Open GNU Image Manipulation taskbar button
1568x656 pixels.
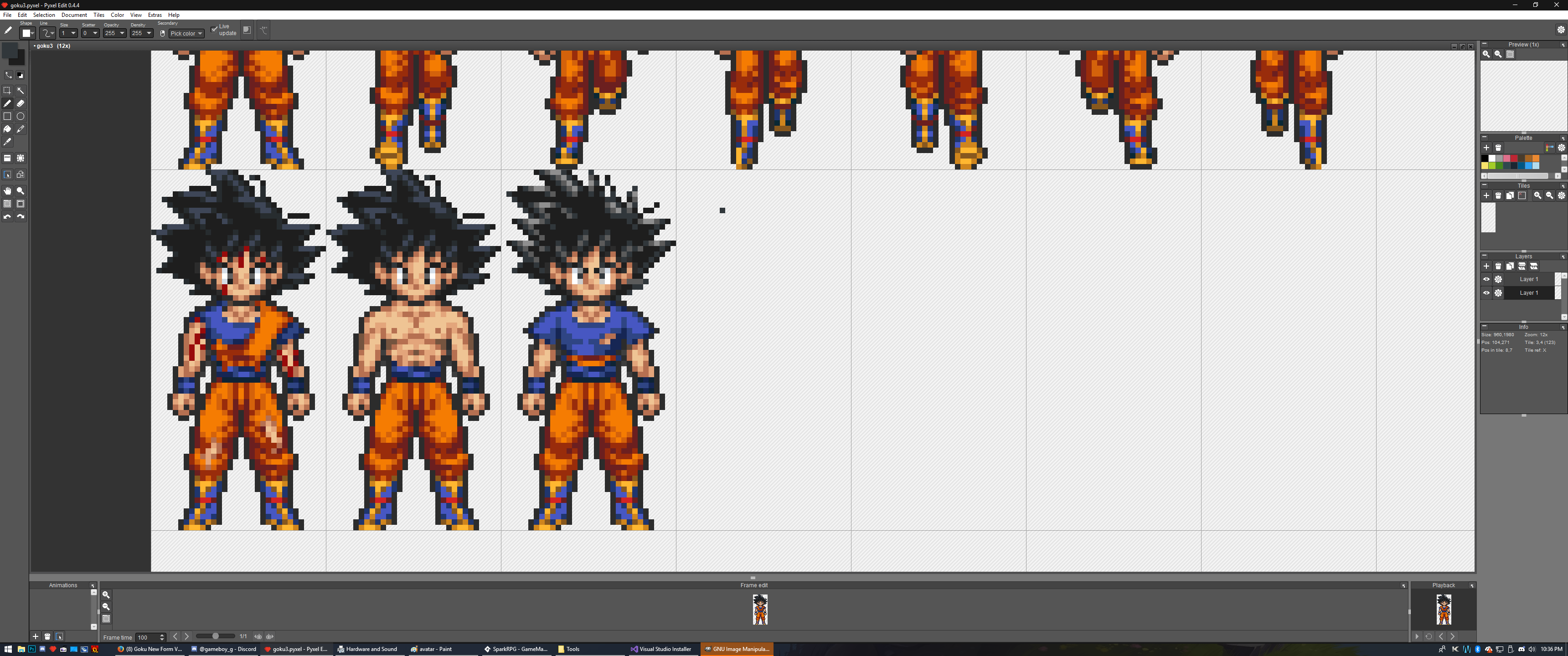737,649
